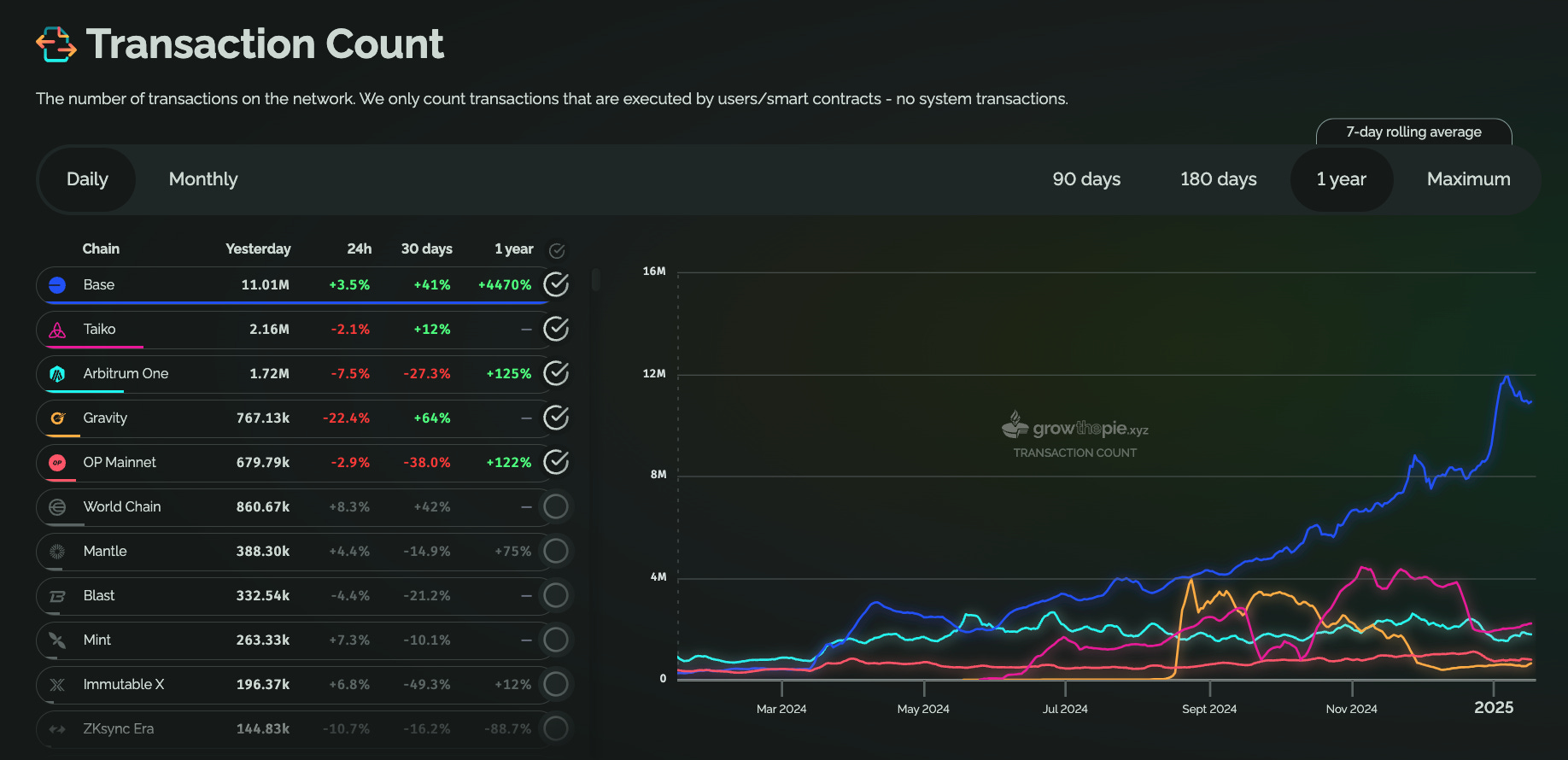
Task: Uncheck the Taiko chain checkmark
Action: click(x=556, y=329)
